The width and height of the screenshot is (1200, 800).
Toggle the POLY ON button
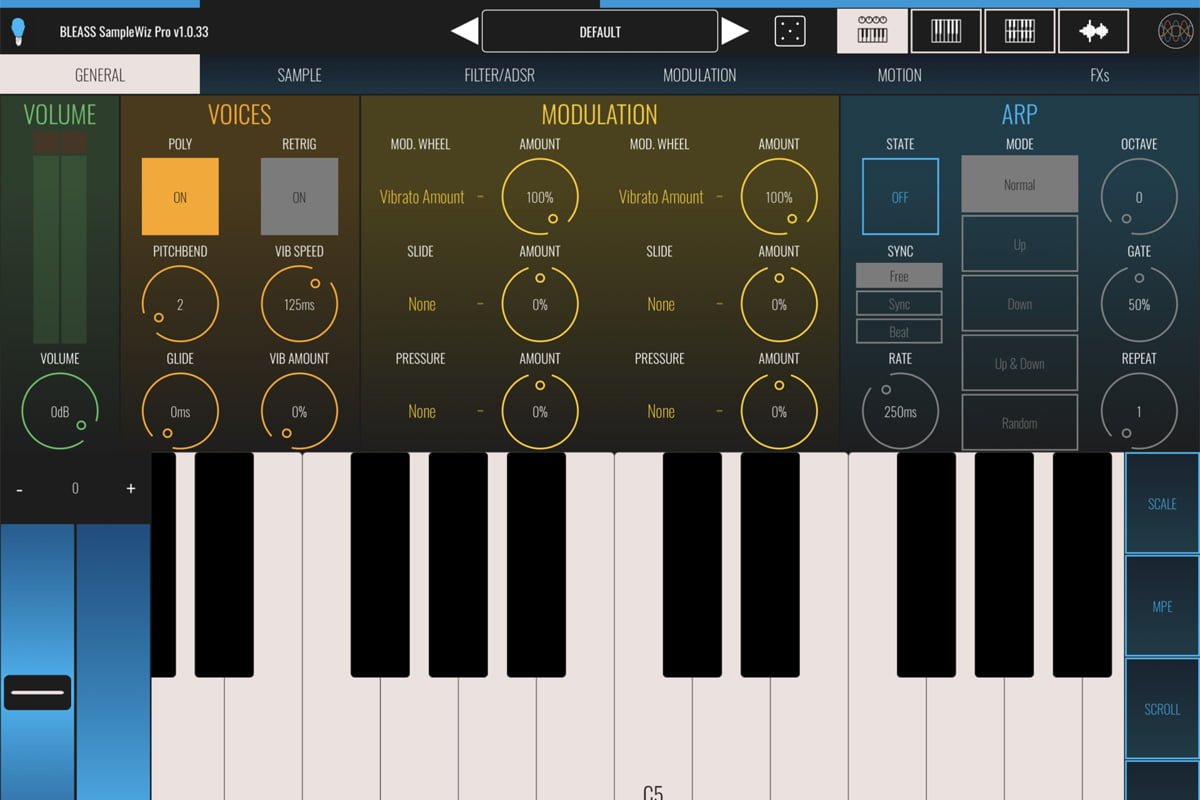point(180,197)
